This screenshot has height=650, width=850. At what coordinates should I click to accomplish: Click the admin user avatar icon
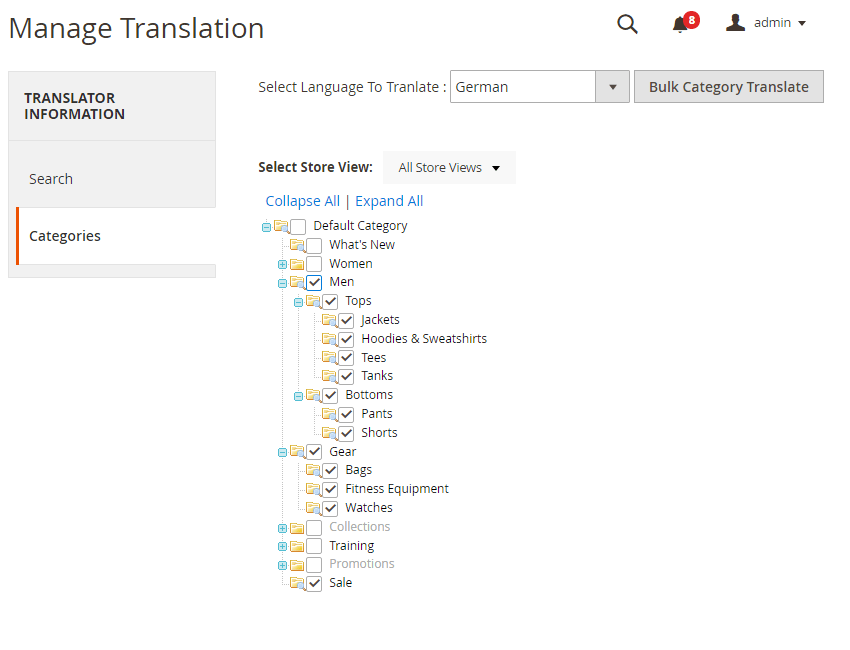pos(736,23)
